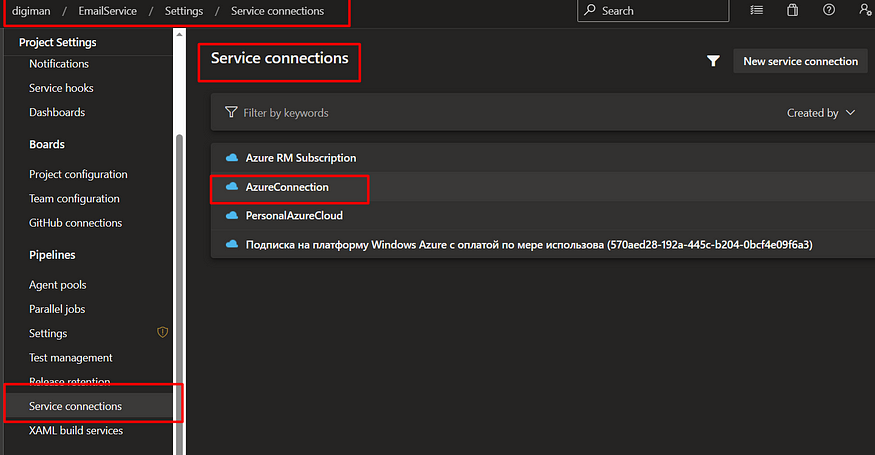
Task: Click the New service connection button
Action: click(x=800, y=61)
